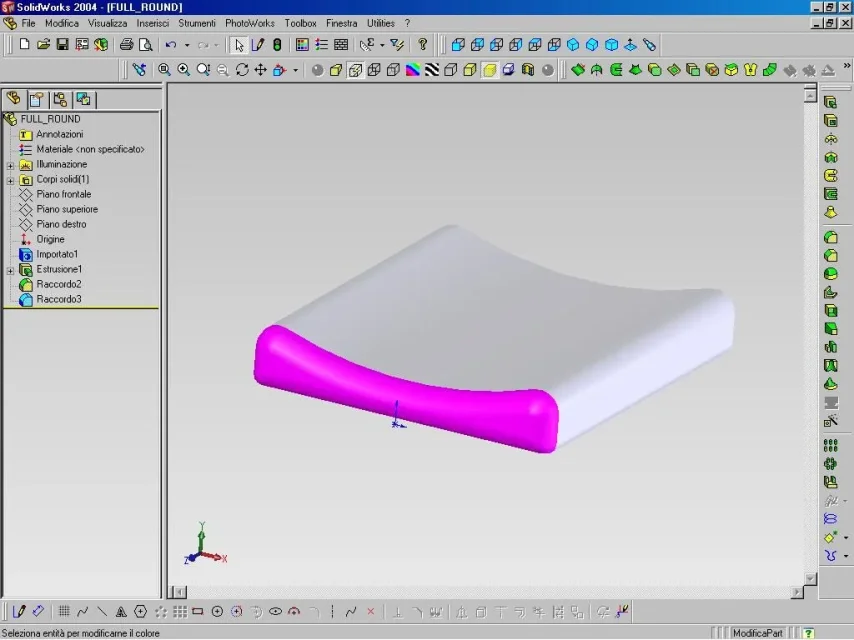Switch to the FeatureManager design tree tab
Viewport: 854px width, 640px height.
pyautogui.click(x=14, y=99)
